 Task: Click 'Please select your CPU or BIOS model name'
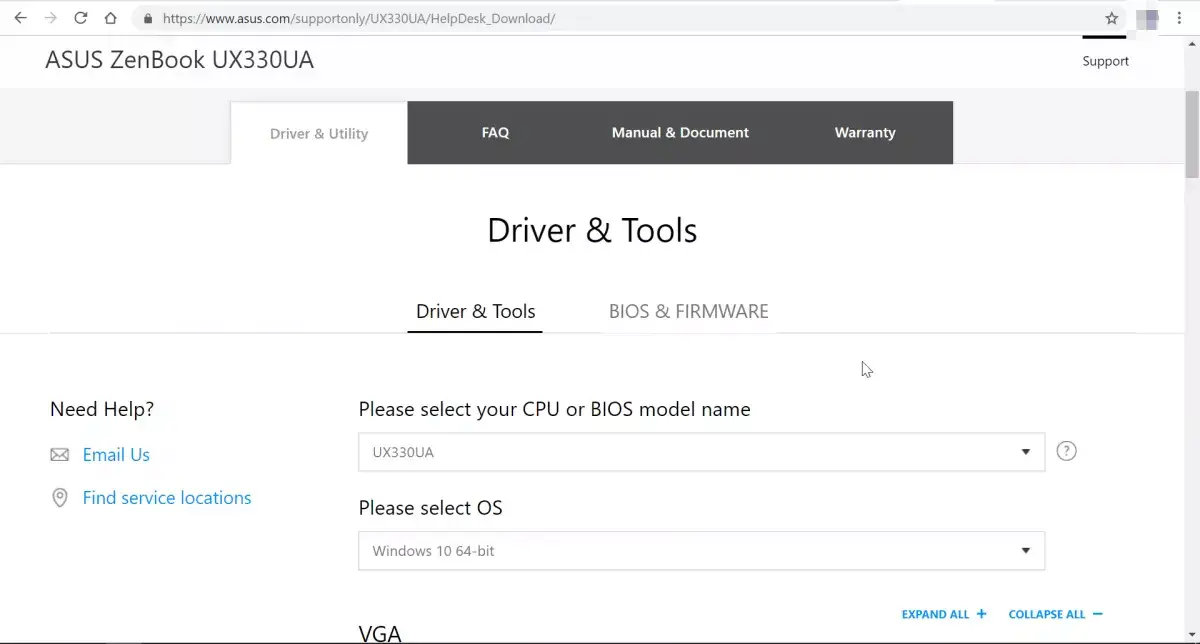pyautogui.click(x=555, y=409)
